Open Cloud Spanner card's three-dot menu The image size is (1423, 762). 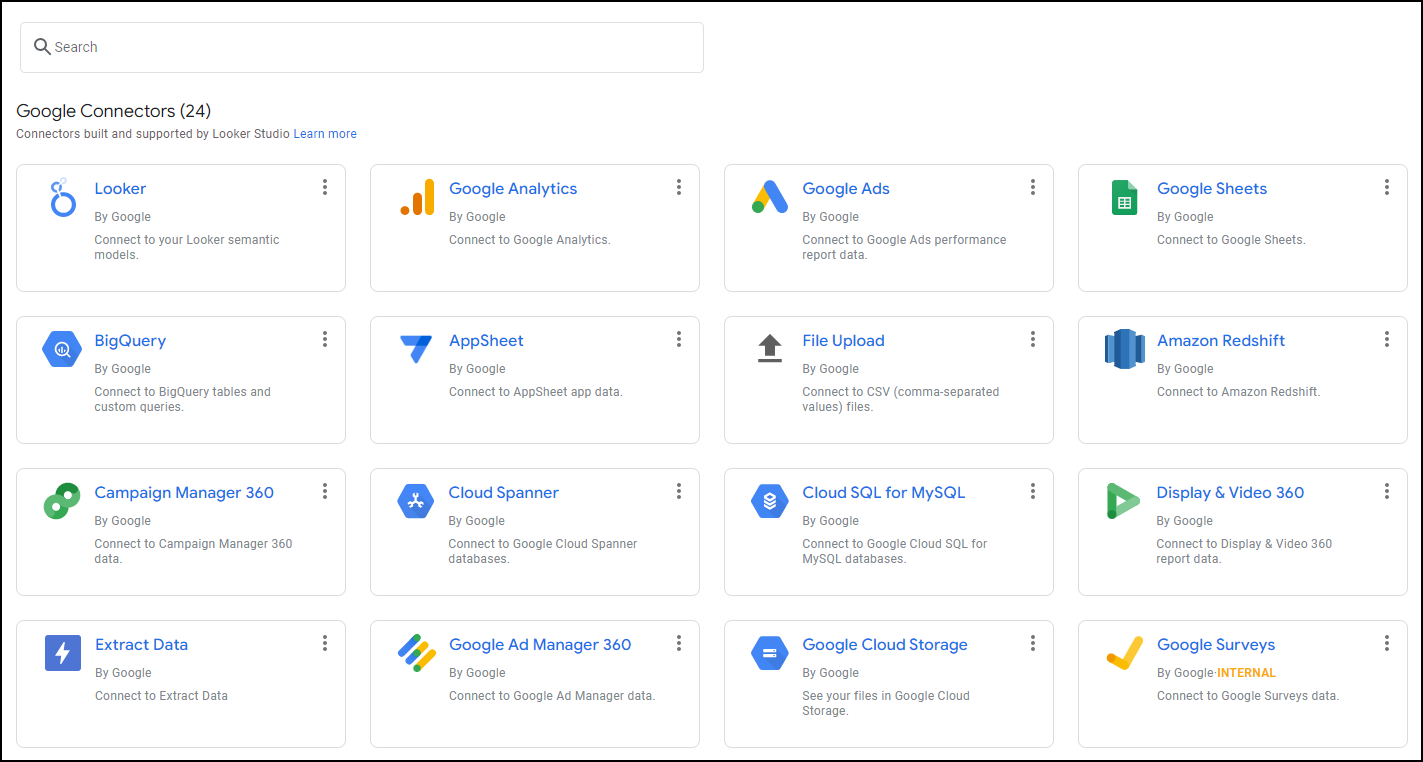coord(679,491)
